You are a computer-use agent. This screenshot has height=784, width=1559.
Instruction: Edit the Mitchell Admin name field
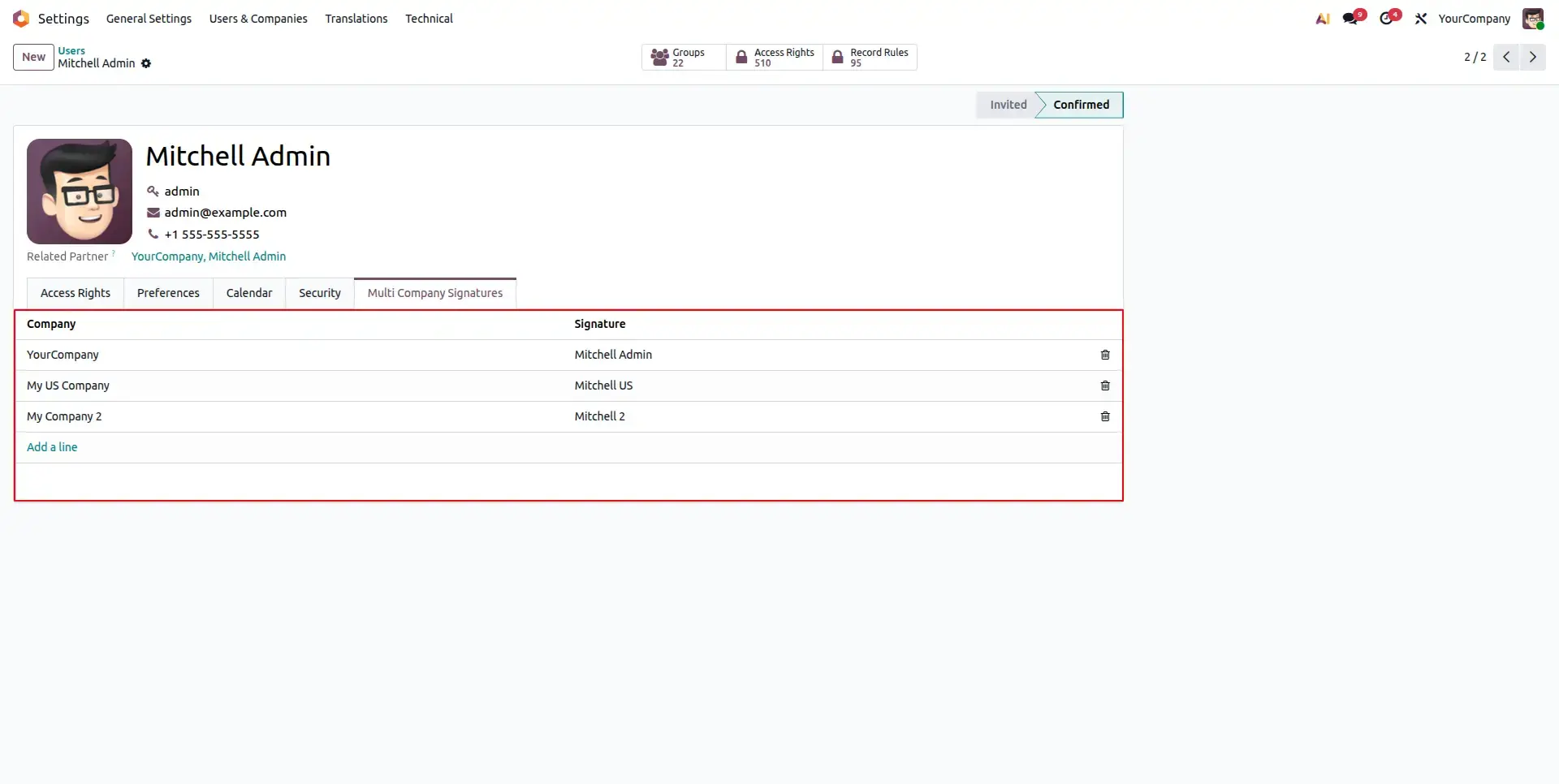[238, 156]
